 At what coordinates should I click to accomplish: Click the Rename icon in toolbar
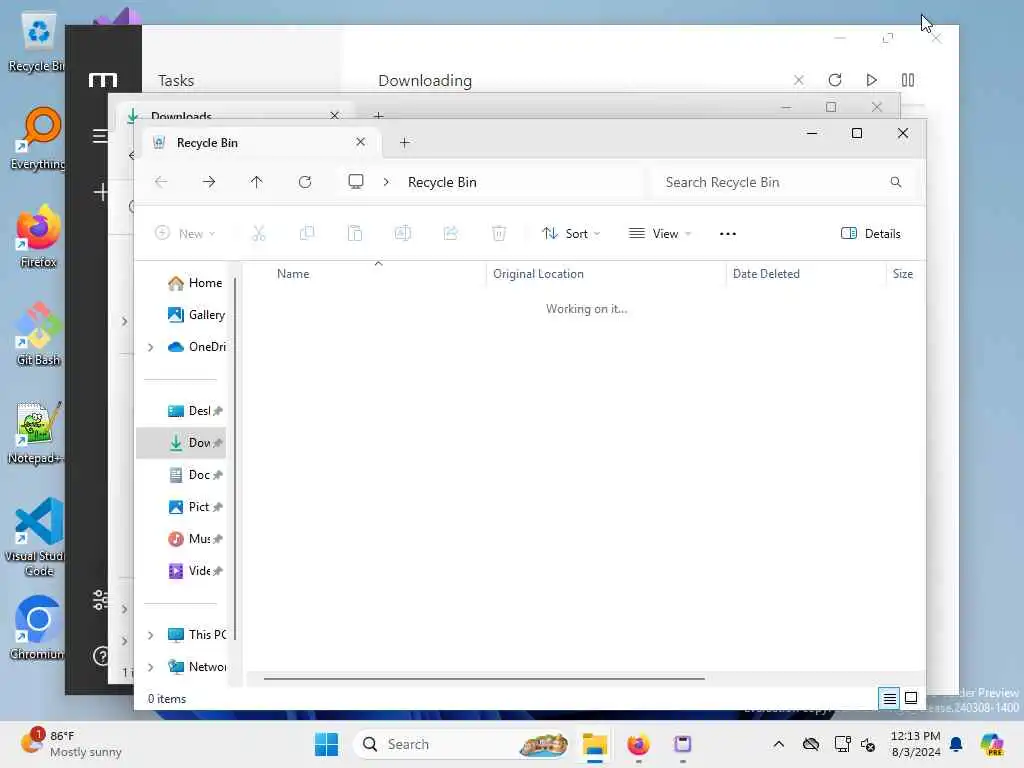(x=403, y=233)
